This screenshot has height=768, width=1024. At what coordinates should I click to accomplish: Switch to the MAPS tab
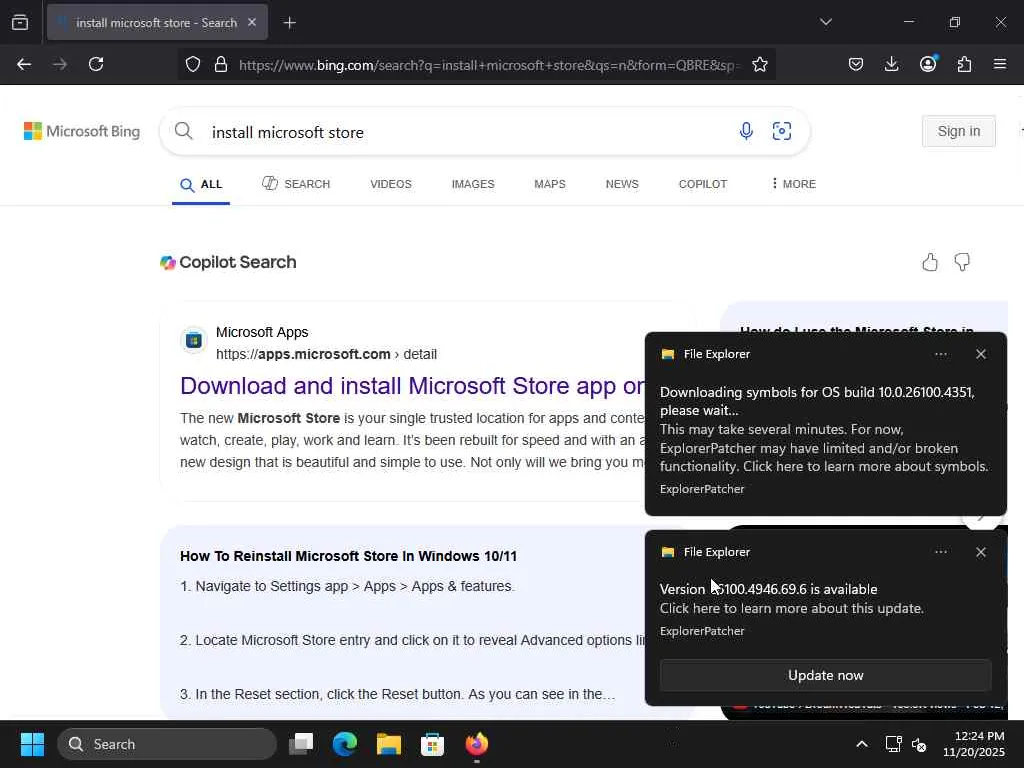(x=550, y=184)
